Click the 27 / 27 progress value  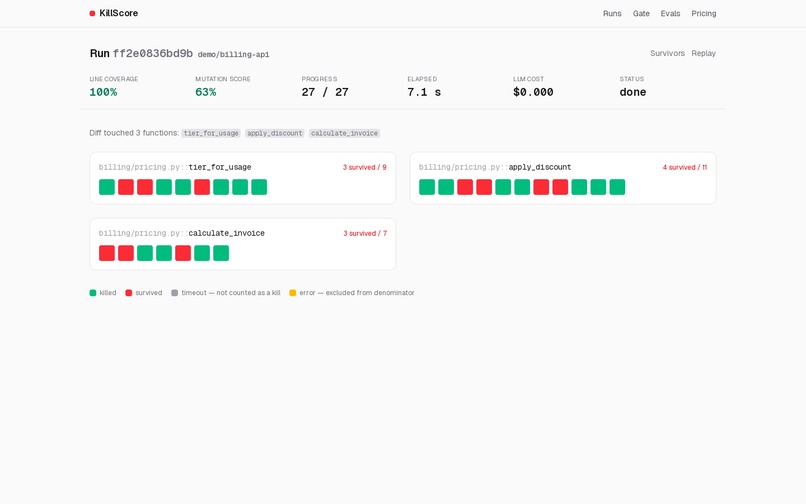tap(325, 92)
